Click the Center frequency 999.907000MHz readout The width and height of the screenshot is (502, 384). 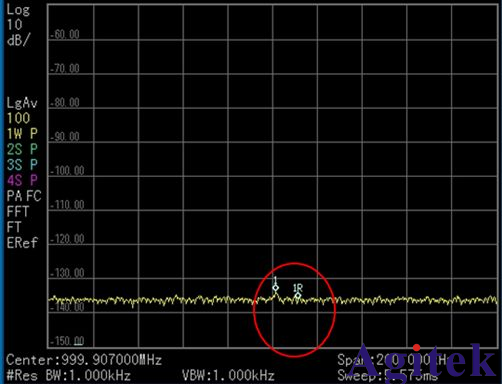[84, 360]
